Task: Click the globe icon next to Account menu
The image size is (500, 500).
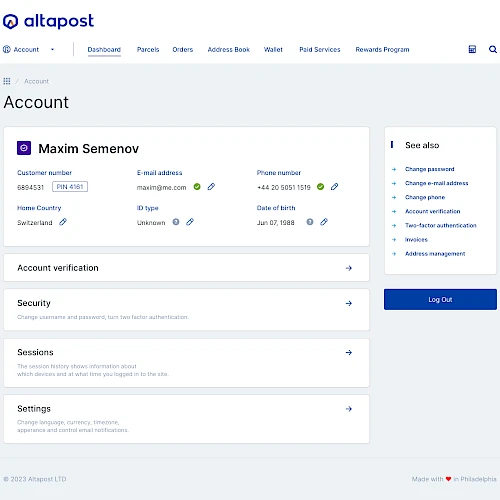Action: pyautogui.click(x=7, y=49)
